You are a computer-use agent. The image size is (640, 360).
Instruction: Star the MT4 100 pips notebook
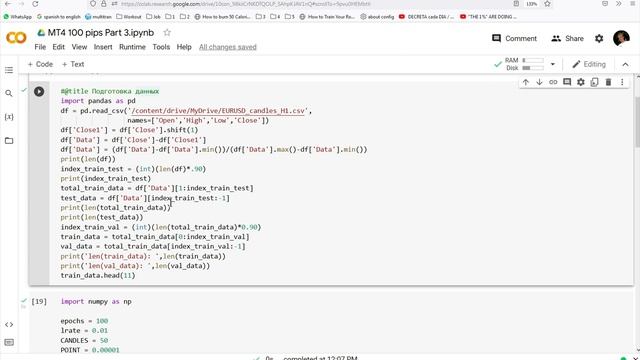[x=167, y=33]
